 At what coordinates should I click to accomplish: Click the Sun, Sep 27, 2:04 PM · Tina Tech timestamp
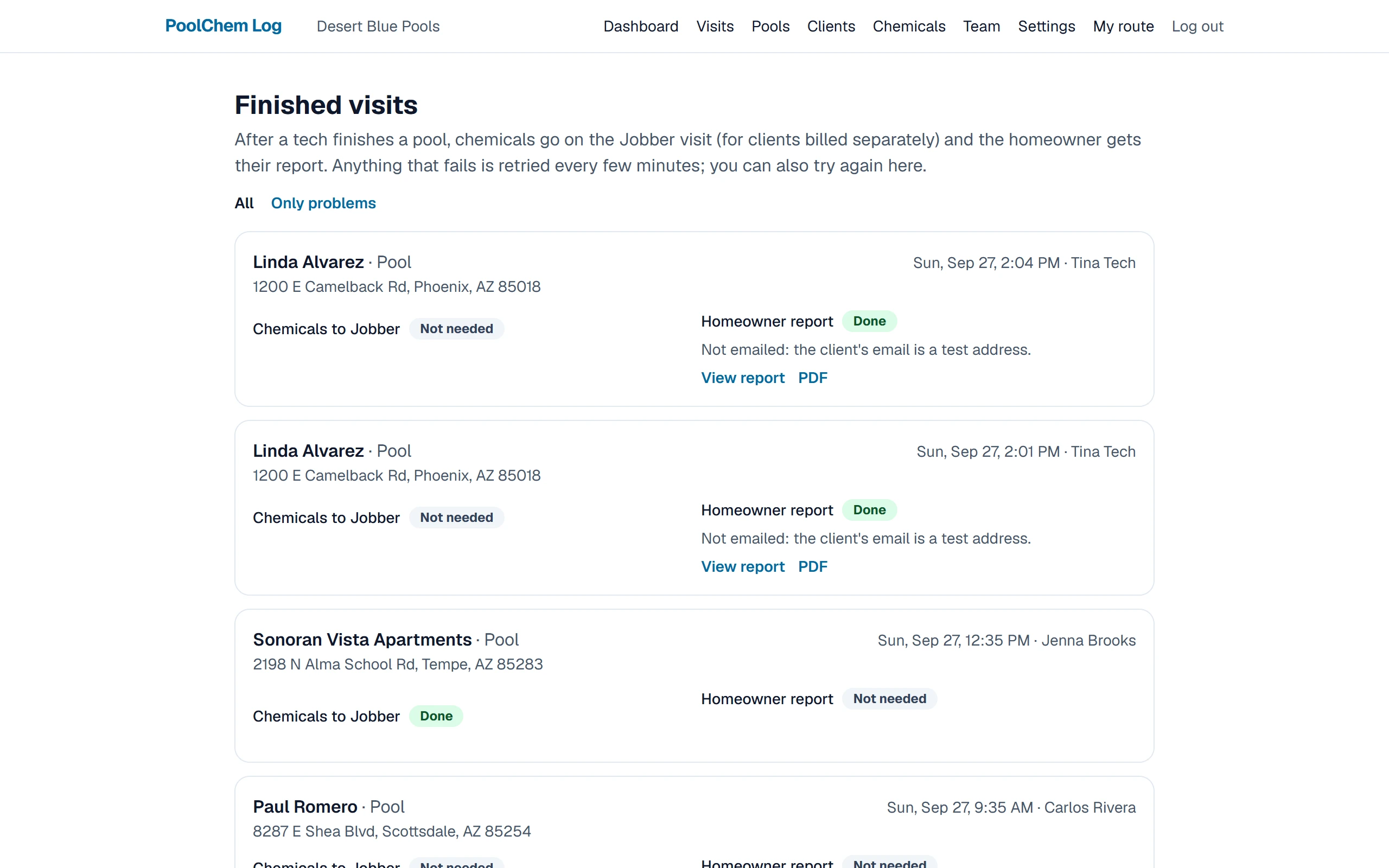coord(1024,263)
